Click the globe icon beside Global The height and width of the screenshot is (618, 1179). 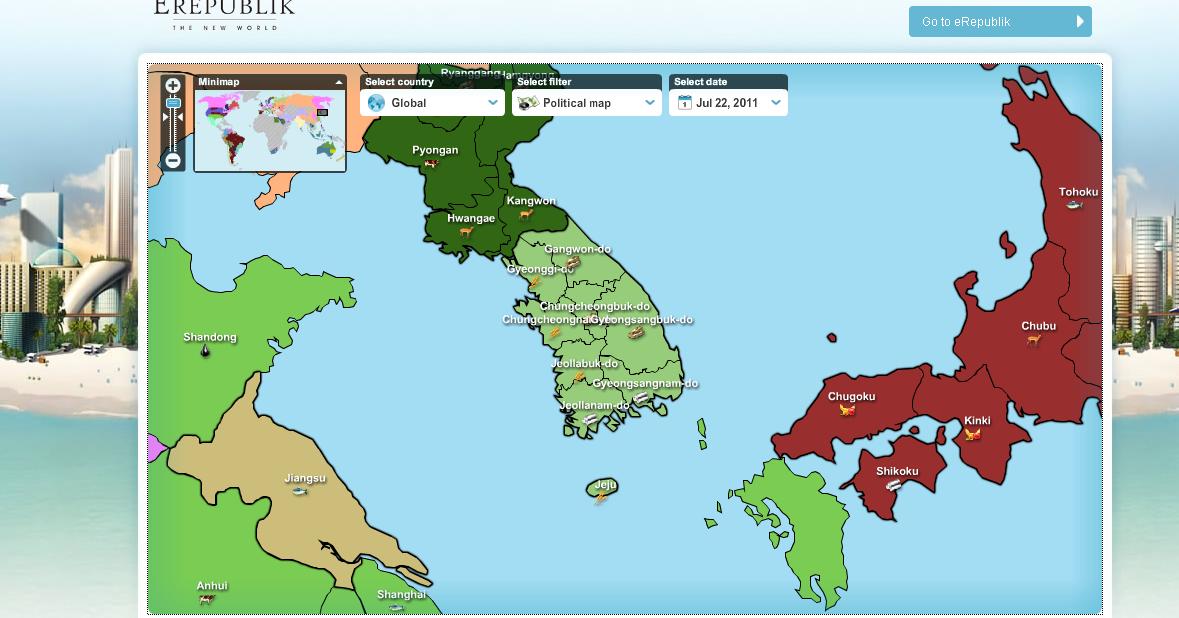(x=376, y=102)
